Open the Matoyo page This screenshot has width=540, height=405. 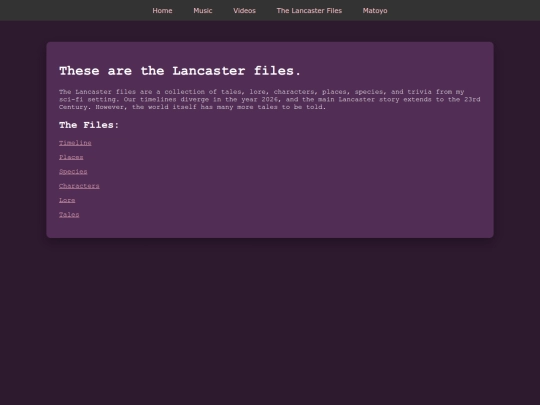(x=375, y=11)
